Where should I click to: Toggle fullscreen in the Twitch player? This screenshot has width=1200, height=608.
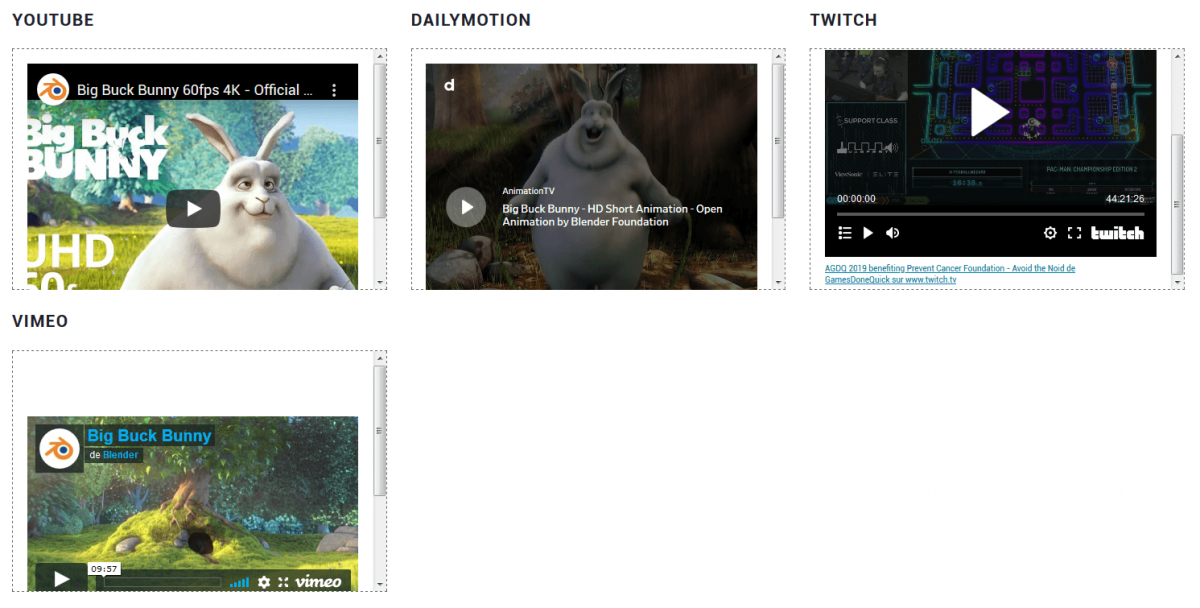click(x=1075, y=233)
